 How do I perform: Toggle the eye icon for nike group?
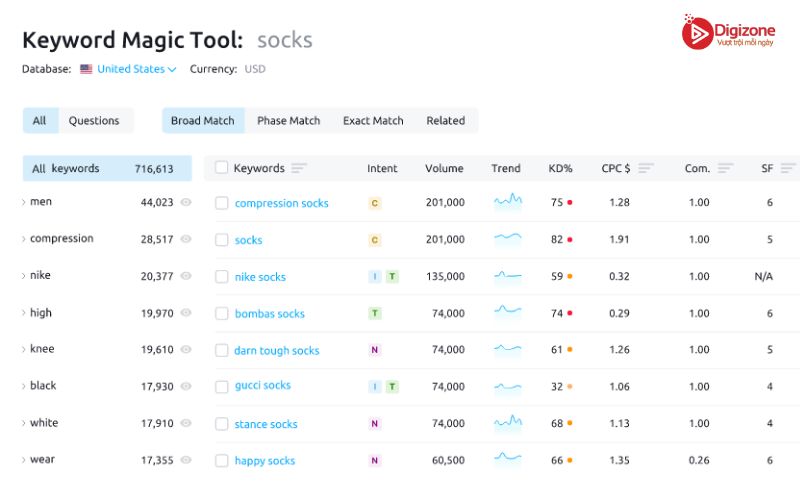pyautogui.click(x=186, y=276)
